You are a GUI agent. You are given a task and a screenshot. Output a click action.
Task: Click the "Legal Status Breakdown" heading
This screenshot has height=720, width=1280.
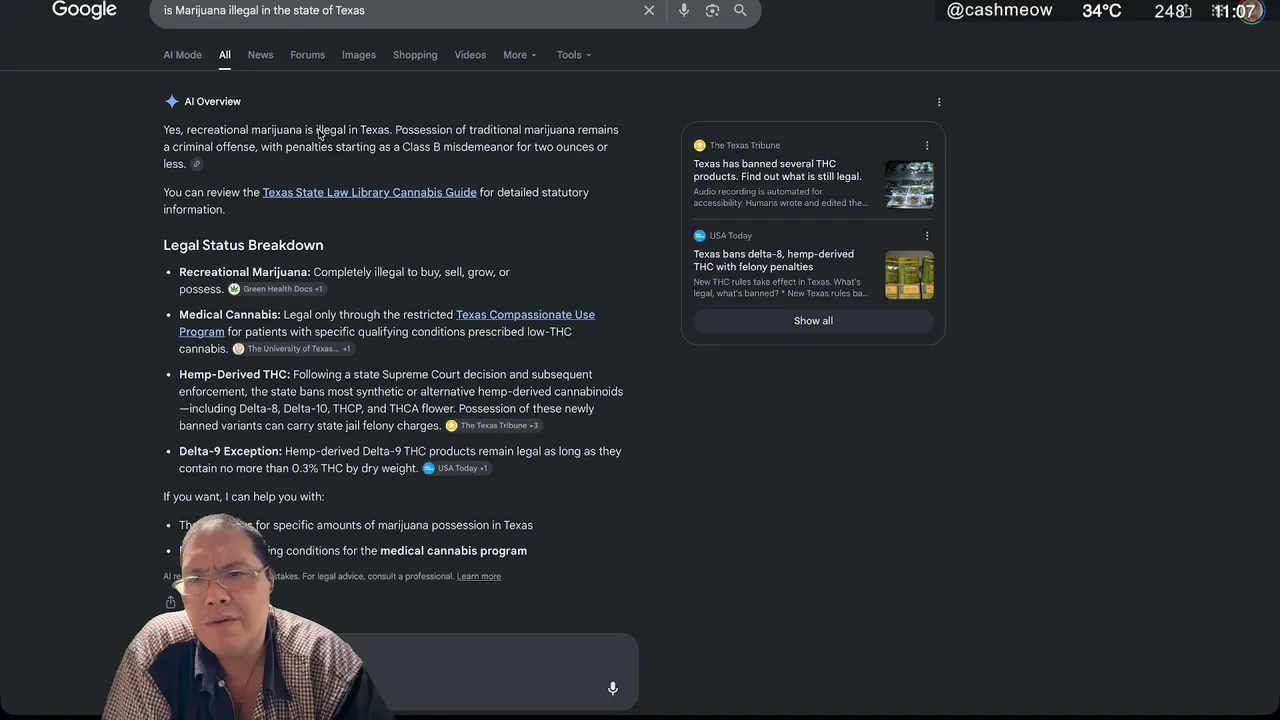[x=243, y=245]
